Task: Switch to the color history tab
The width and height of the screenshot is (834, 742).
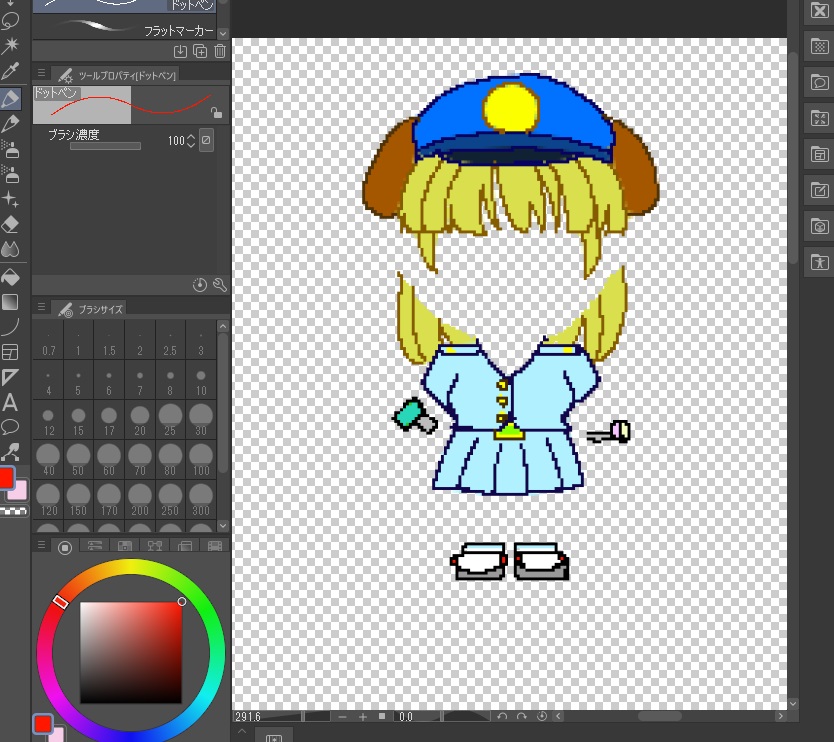Action: tap(215, 546)
